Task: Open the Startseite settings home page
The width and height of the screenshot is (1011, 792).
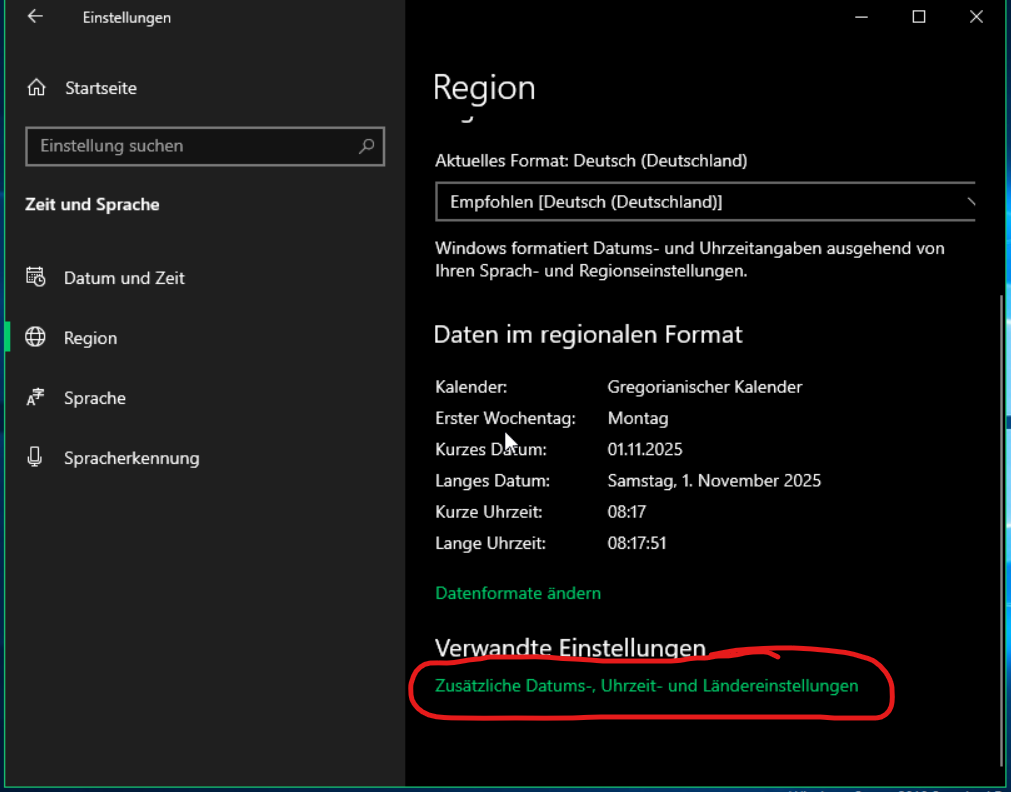Action: pos(100,88)
